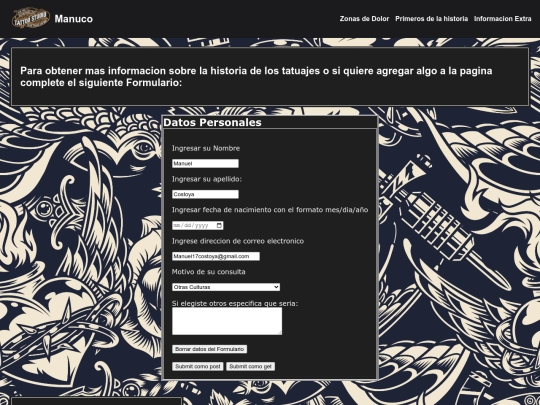Click the Manuco site title
540x405 pixels.
73,19
